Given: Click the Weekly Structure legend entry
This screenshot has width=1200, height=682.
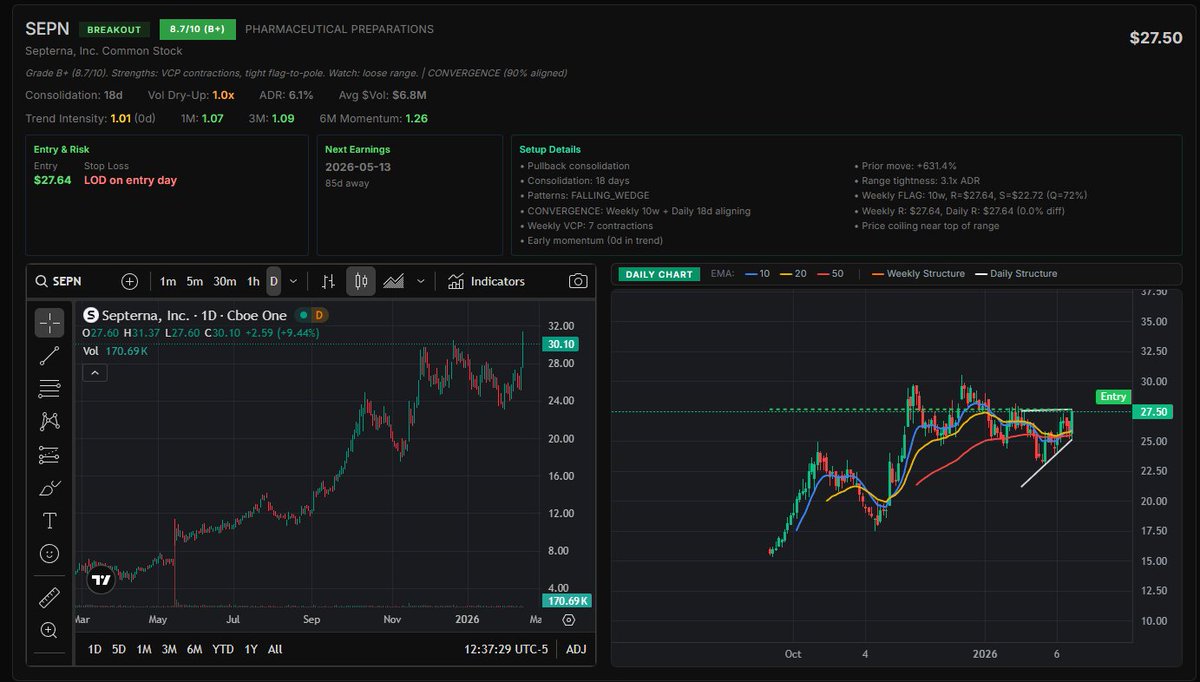Looking at the screenshot, I should click(x=919, y=273).
